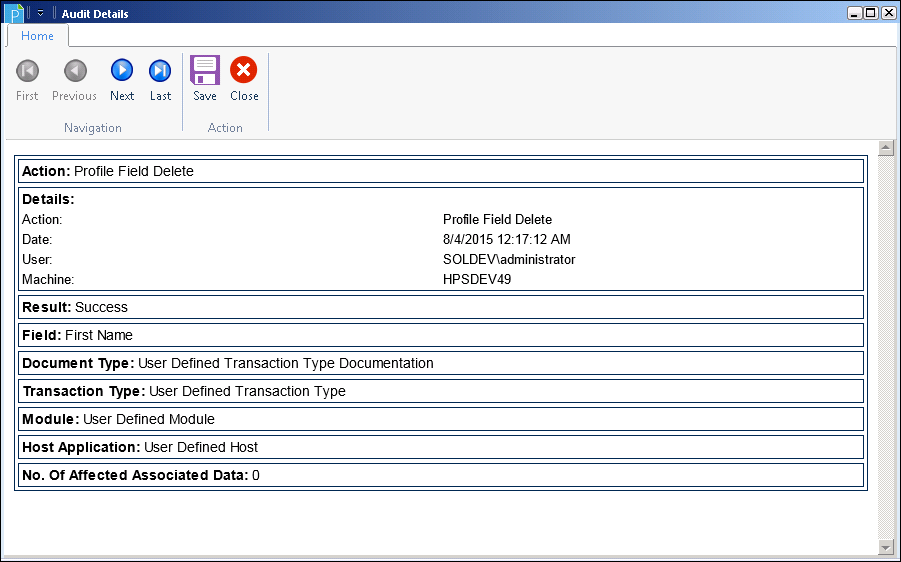Click the Machine: label
This screenshot has width=901, height=562.
click(x=48, y=280)
